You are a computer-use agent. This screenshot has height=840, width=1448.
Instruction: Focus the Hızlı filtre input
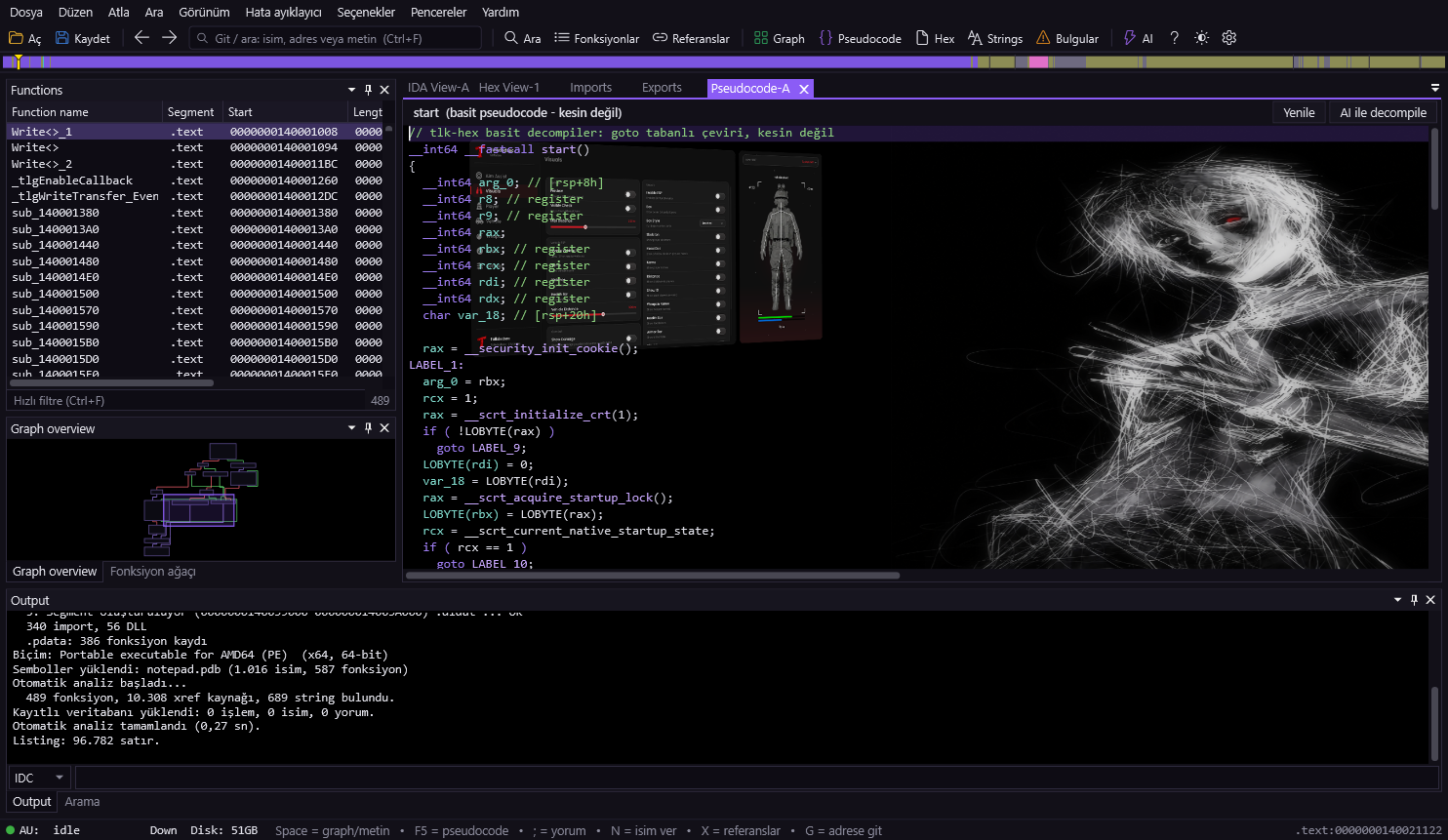point(185,400)
